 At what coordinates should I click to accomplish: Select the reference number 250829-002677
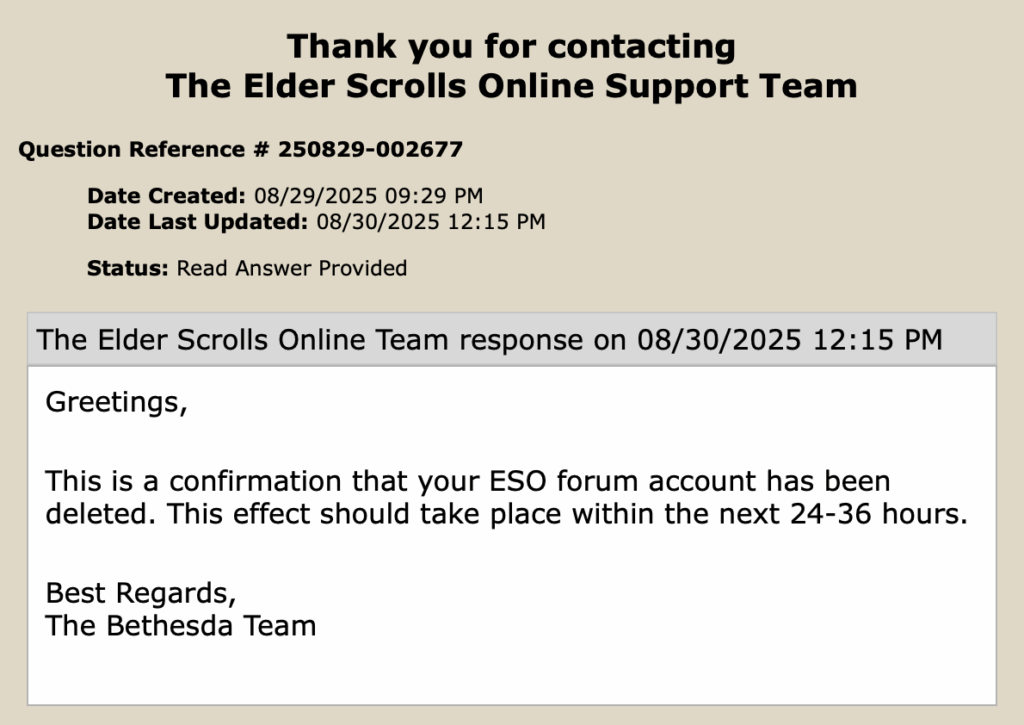coord(370,150)
